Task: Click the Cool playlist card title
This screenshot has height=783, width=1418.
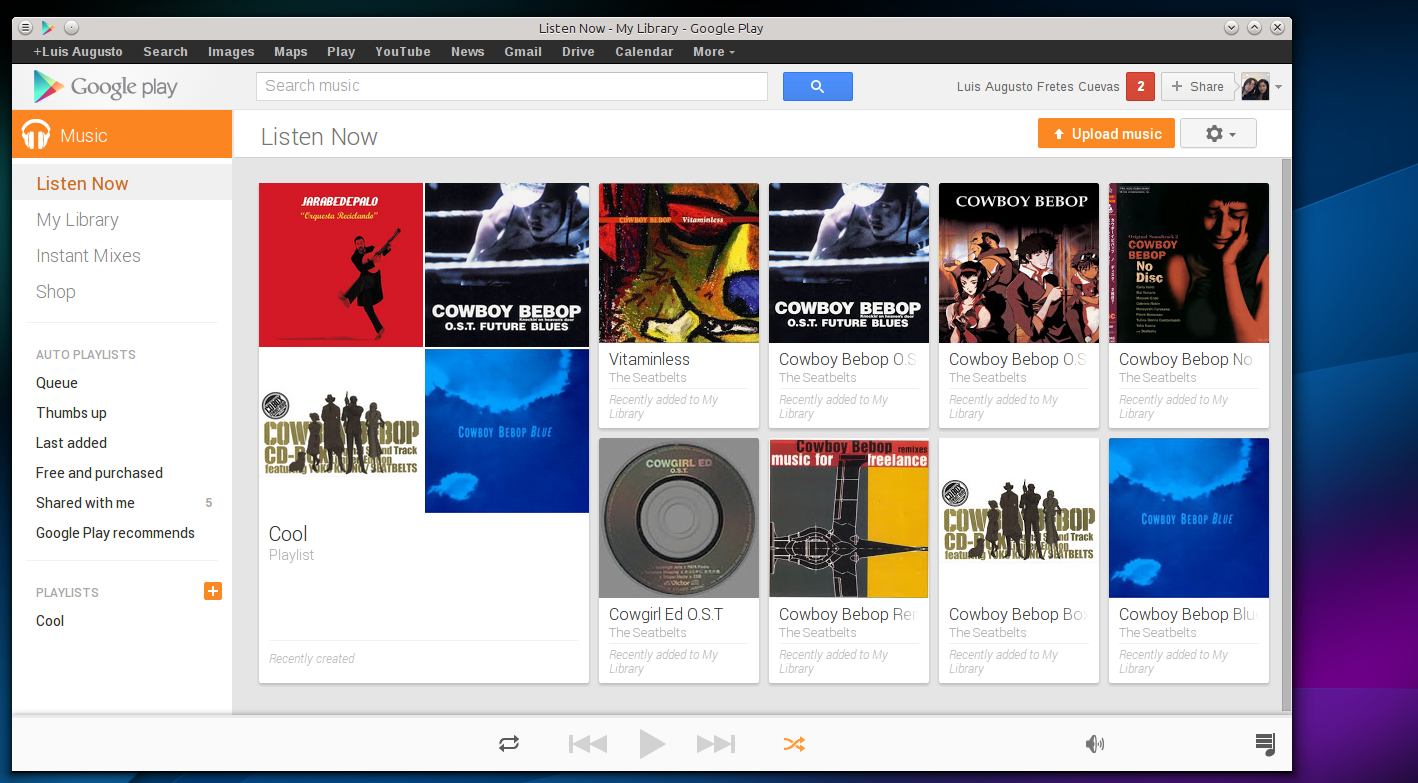Action: [x=288, y=534]
